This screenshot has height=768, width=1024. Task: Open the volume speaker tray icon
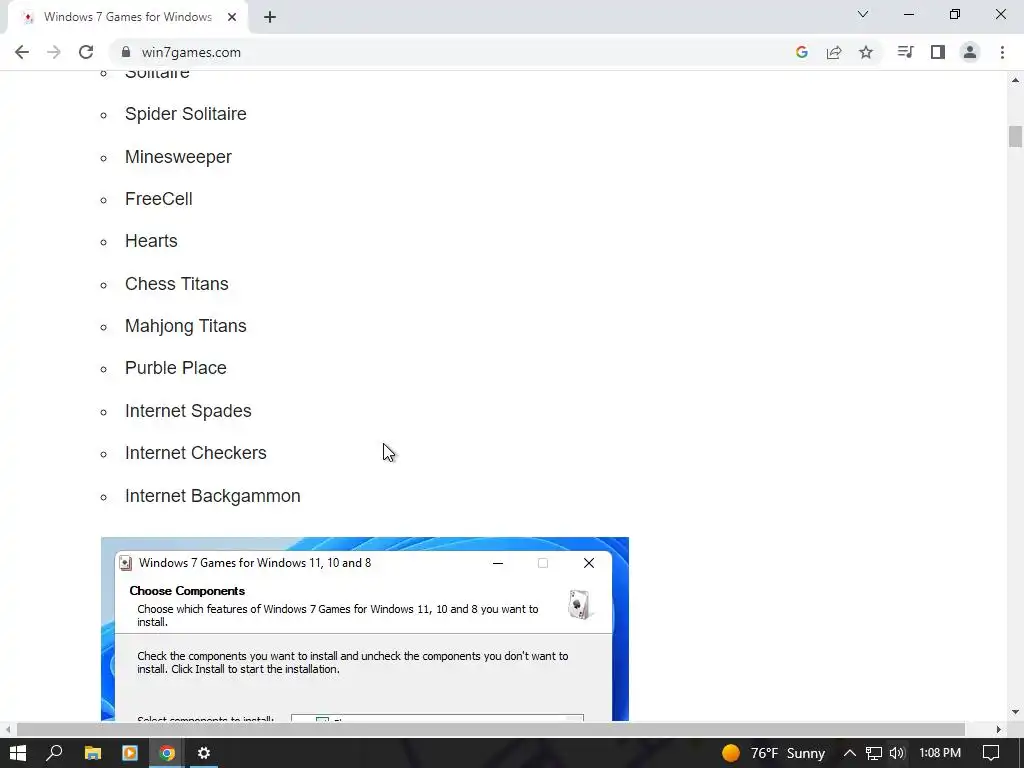coord(897,753)
